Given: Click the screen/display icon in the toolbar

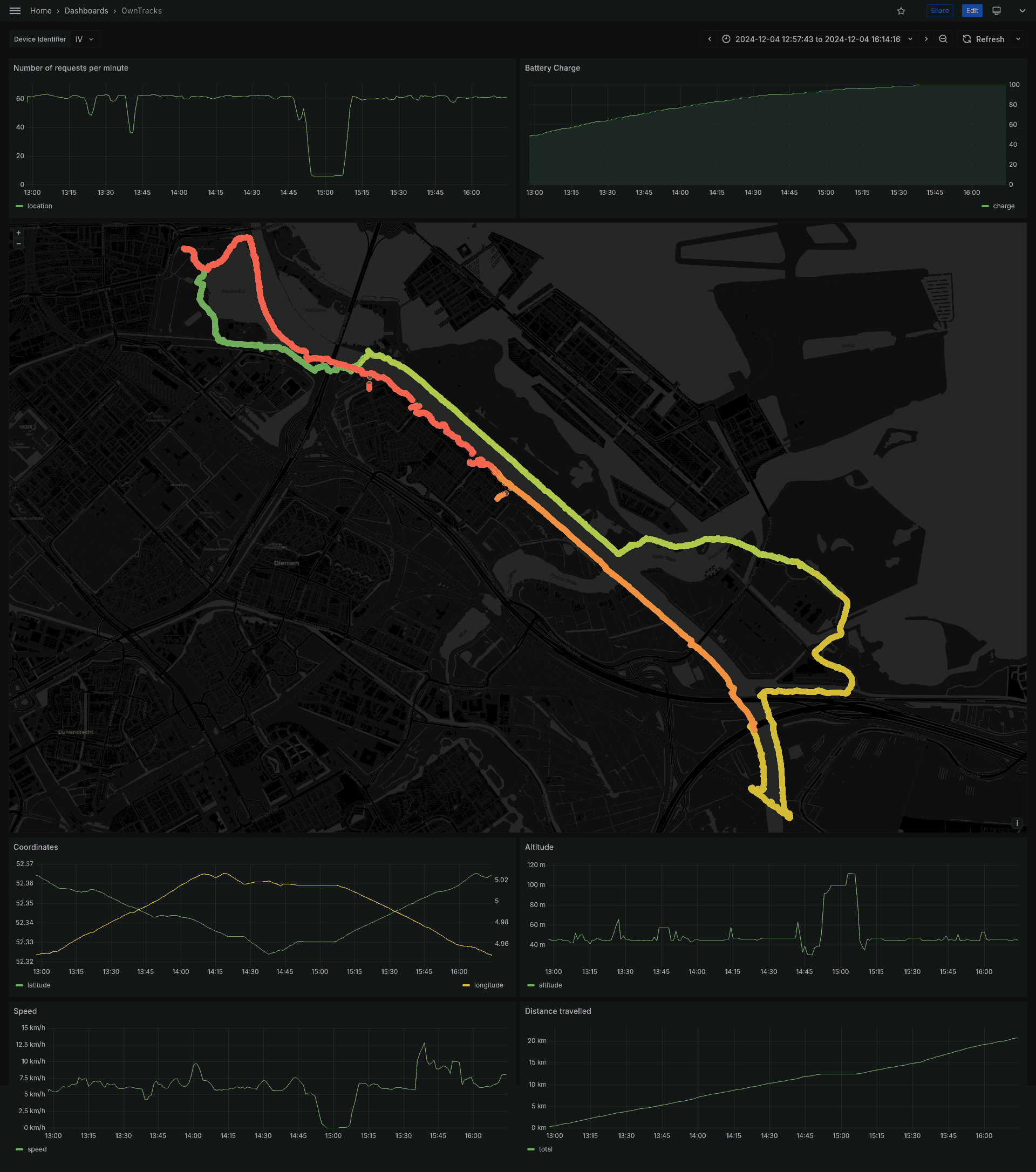Looking at the screenshot, I should point(998,11).
